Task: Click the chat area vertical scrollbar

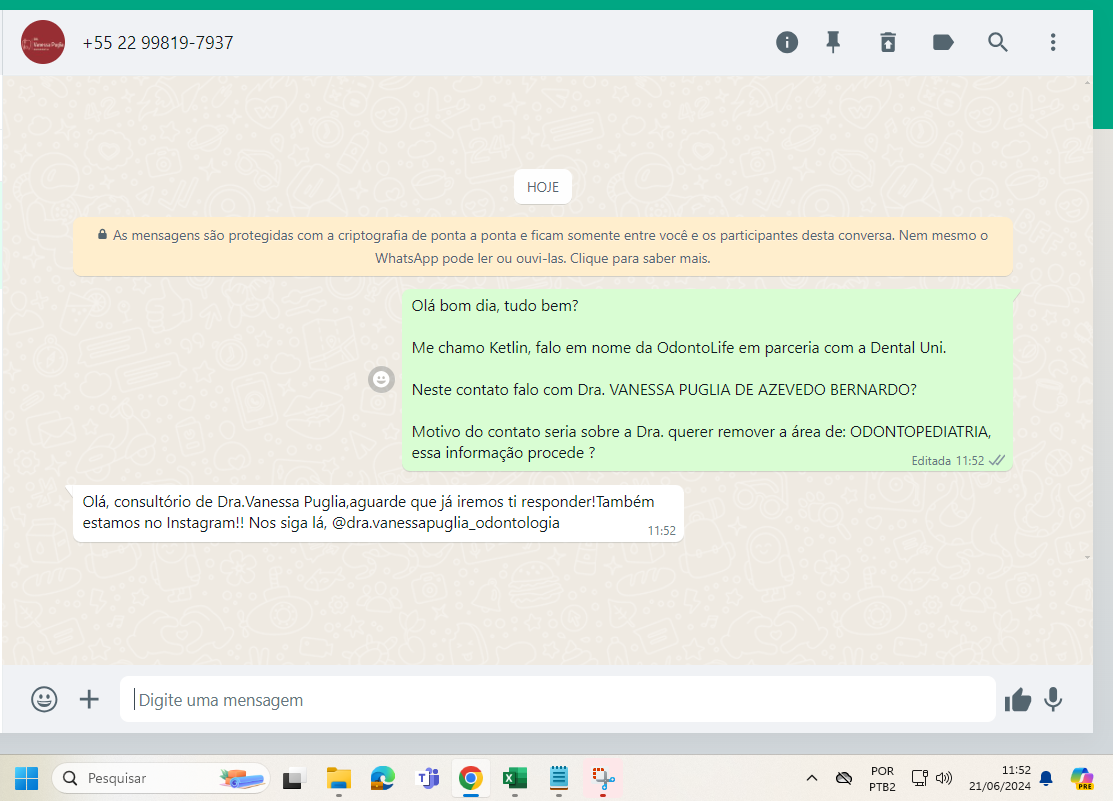Action: click(1087, 320)
